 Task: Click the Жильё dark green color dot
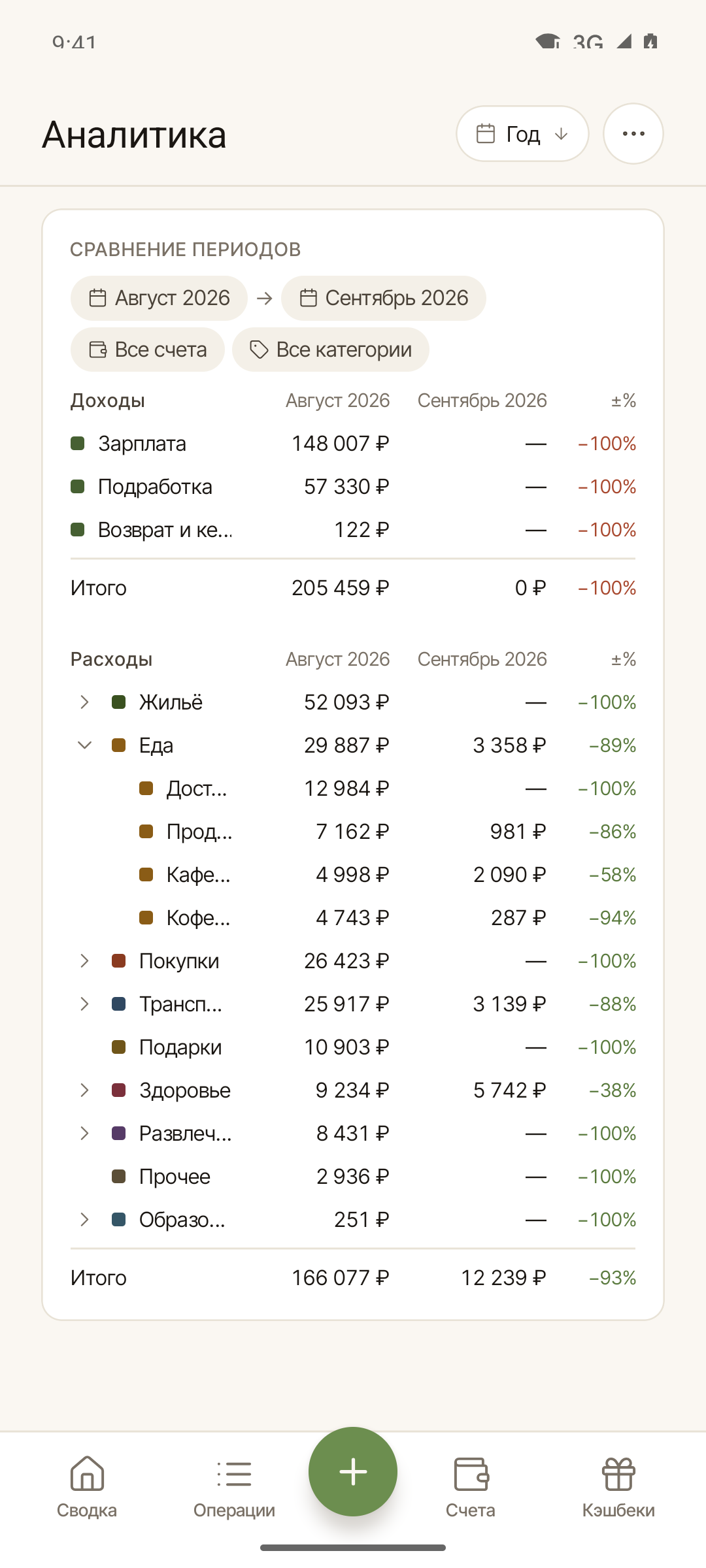(x=119, y=702)
